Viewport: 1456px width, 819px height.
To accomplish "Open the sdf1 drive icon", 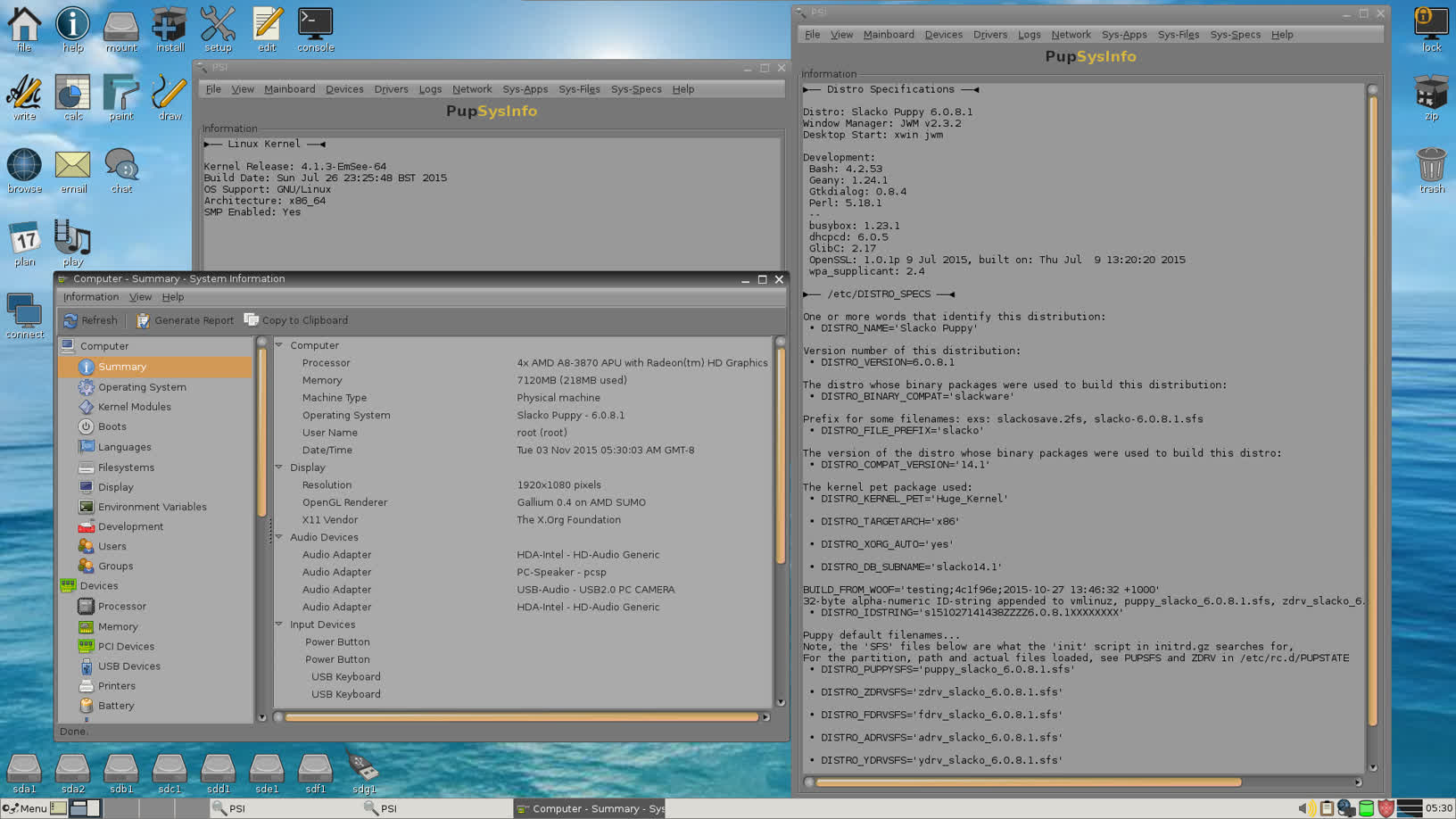I will pos(315,773).
